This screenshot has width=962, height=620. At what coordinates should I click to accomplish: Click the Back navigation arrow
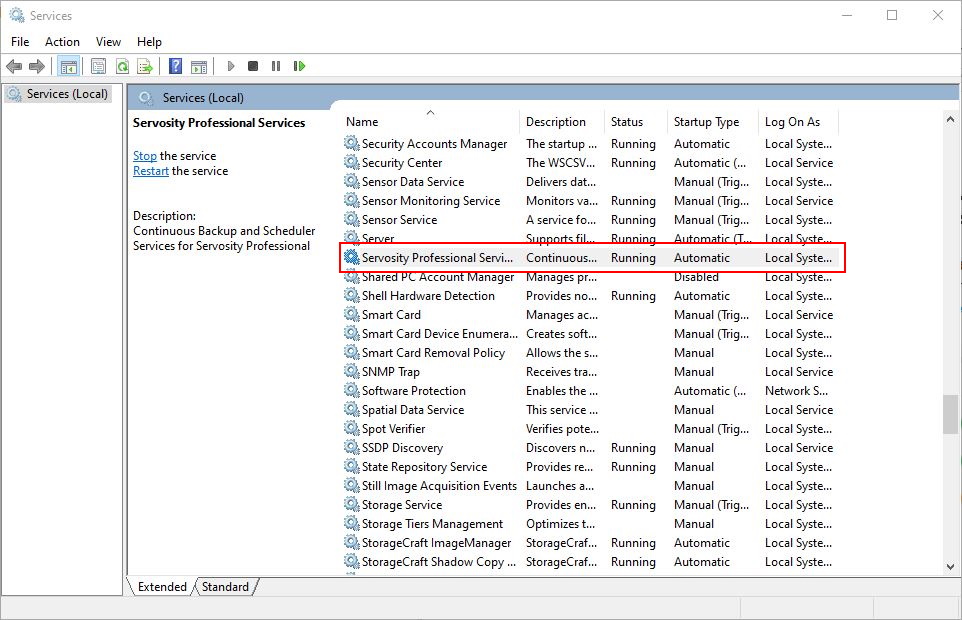(14, 66)
